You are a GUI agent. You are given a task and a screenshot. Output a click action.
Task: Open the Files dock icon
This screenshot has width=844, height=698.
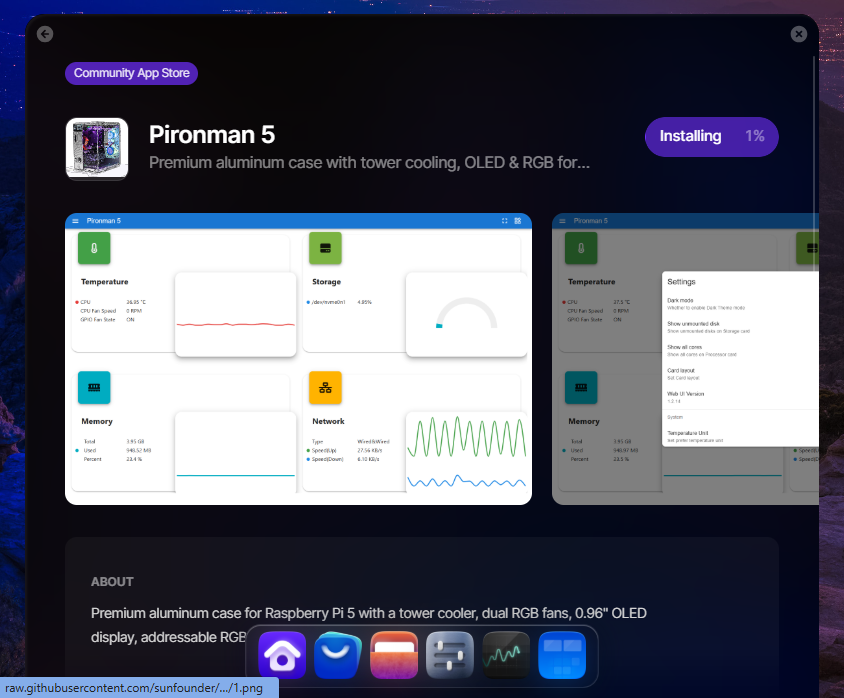pyautogui.click(x=394, y=655)
